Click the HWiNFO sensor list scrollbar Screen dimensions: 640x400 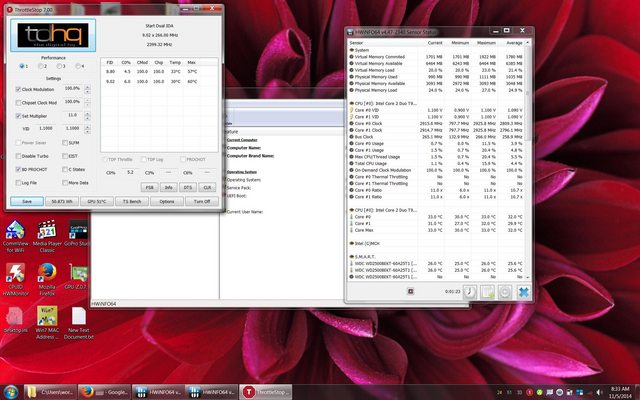click(x=527, y=160)
